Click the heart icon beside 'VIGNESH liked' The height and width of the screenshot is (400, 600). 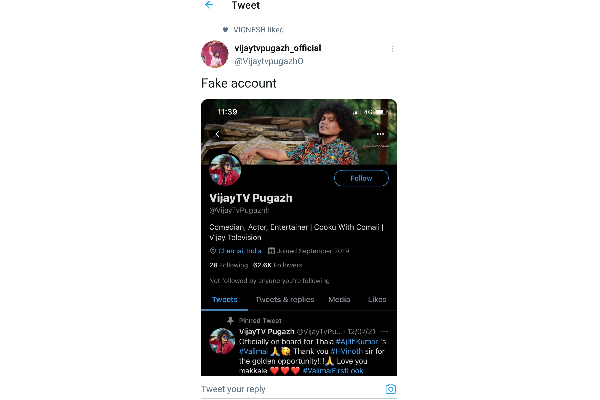[225, 30]
